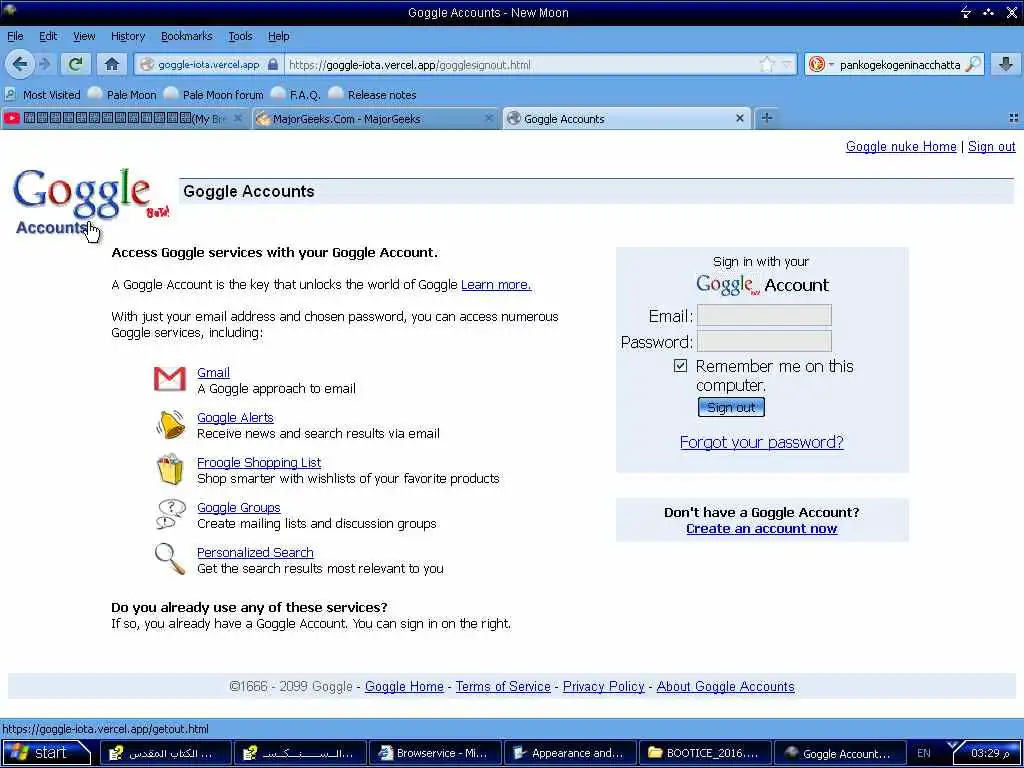Click the Personalized Search magnifier icon
This screenshot has height=768, width=1024.
point(170,559)
